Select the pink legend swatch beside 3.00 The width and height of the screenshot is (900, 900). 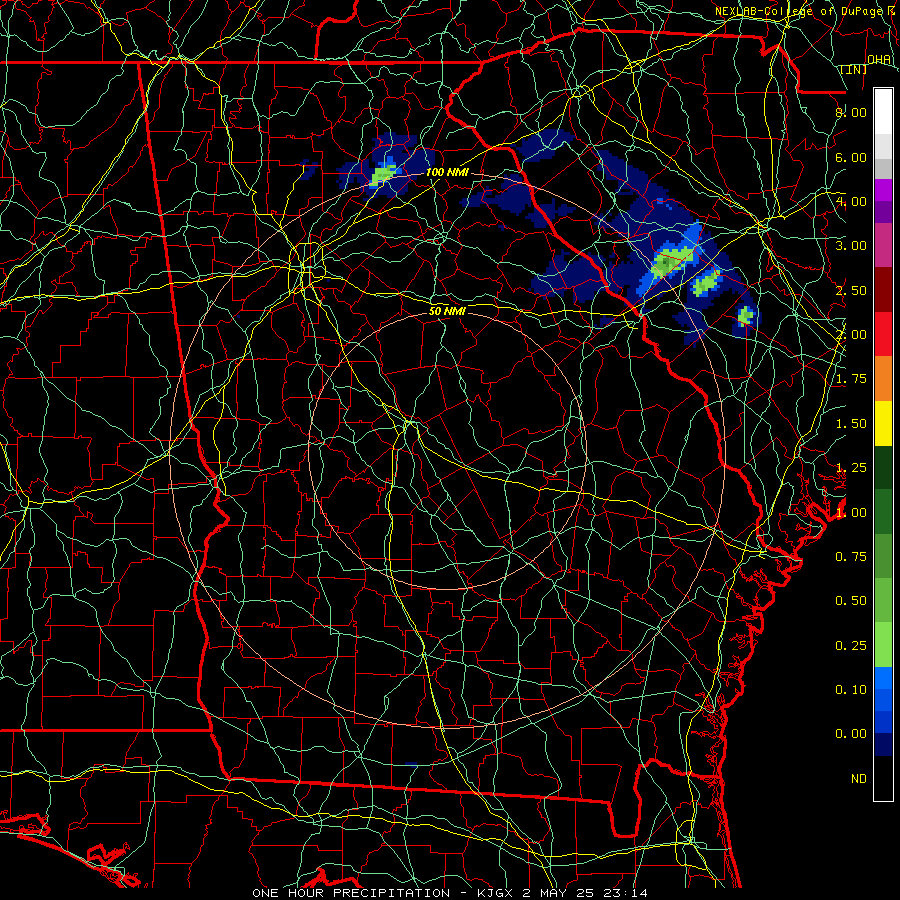(883, 245)
